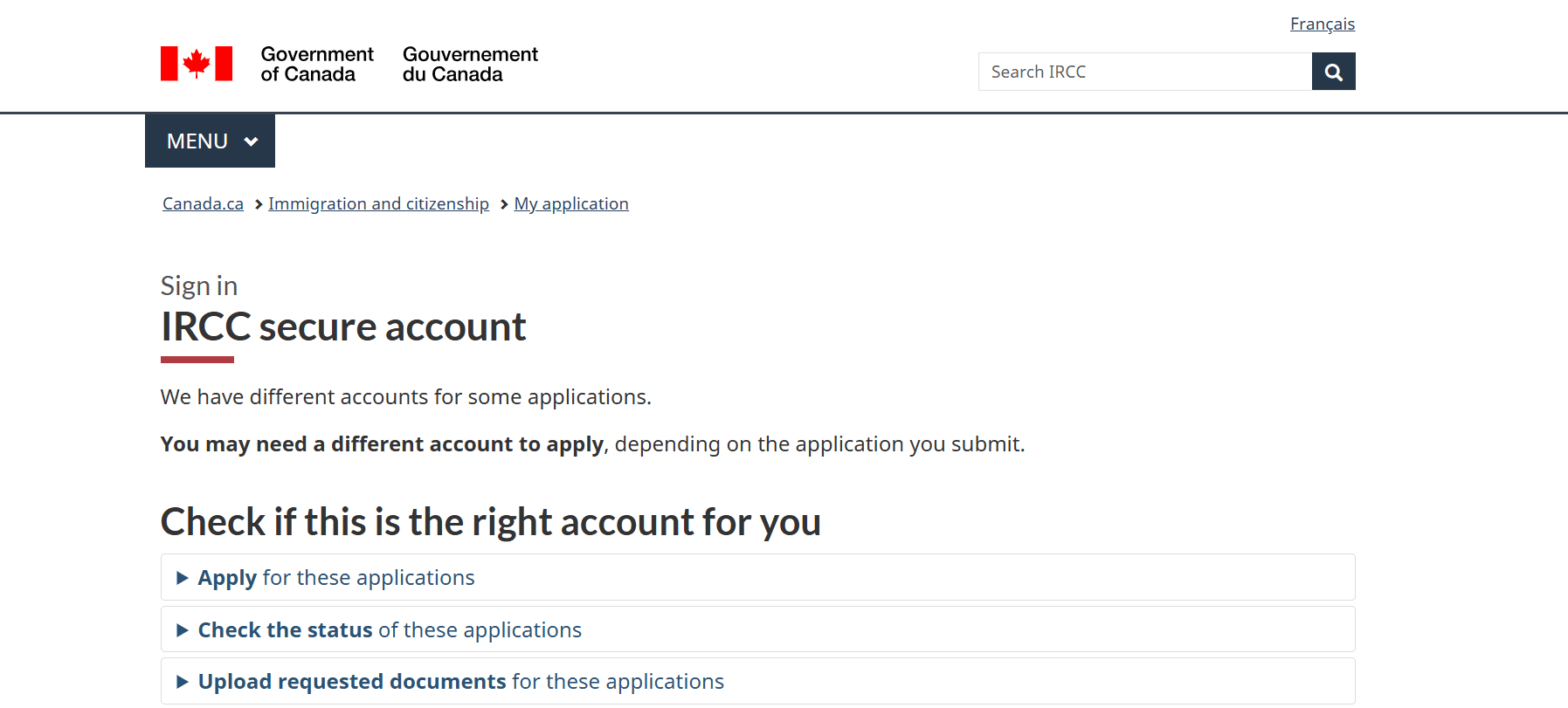
Task: Follow the My application breadcrumb link
Action: [571, 204]
